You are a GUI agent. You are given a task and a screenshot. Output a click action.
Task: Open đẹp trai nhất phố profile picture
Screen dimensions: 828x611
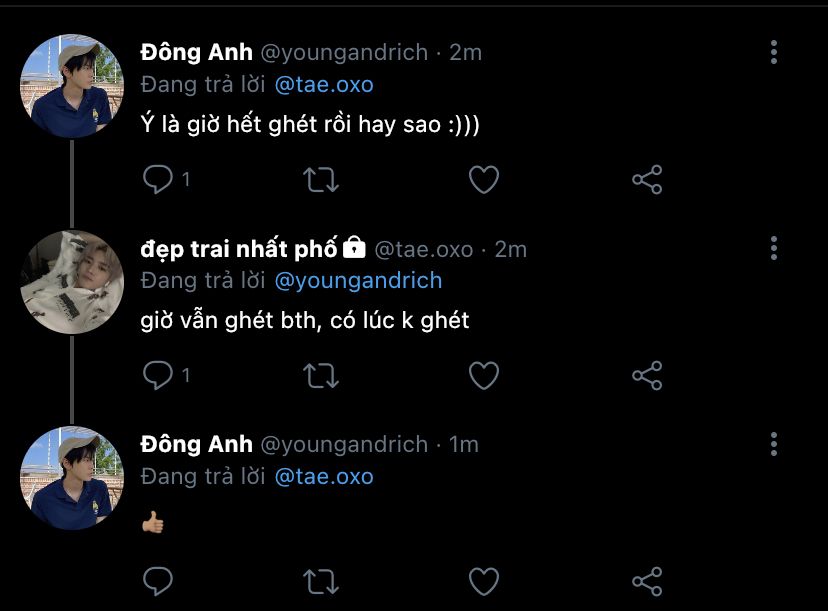pyautogui.click(x=71, y=282)
